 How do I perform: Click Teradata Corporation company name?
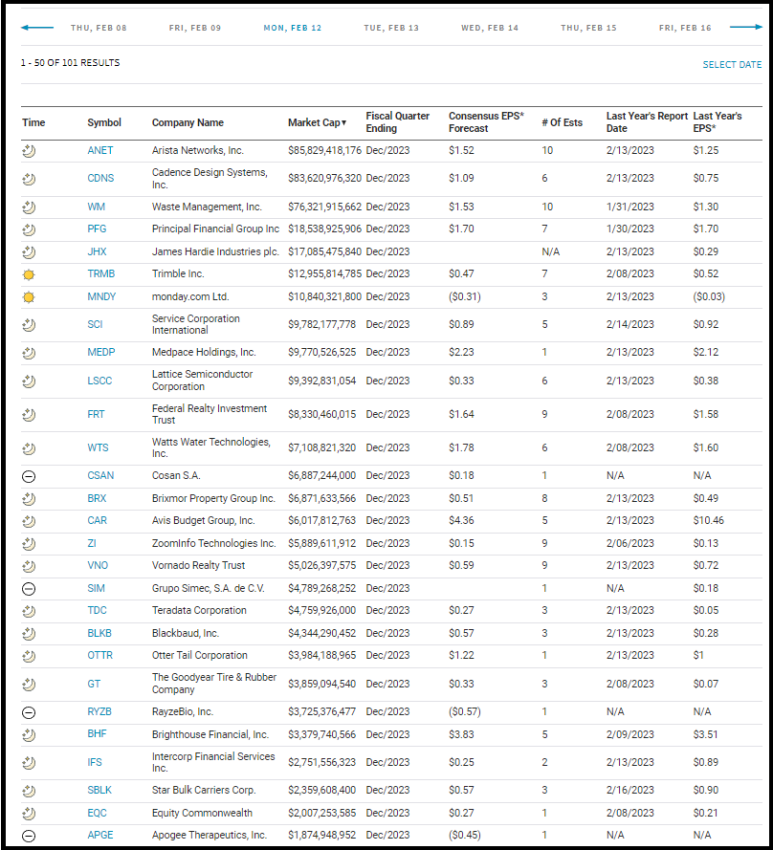[199, 610]
